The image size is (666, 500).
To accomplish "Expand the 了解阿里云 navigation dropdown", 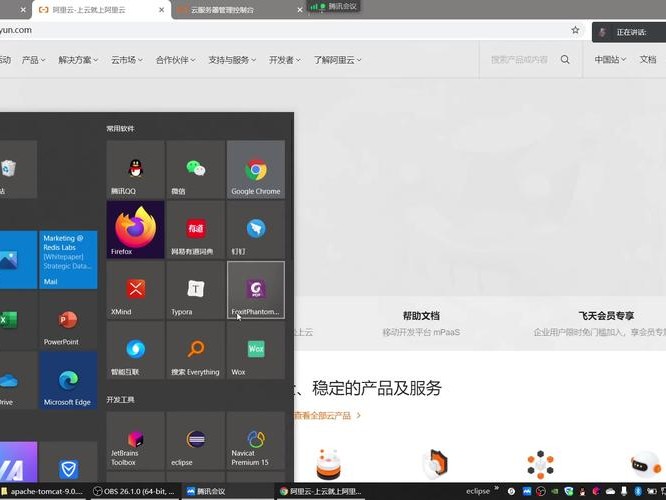I will (337, 60).
